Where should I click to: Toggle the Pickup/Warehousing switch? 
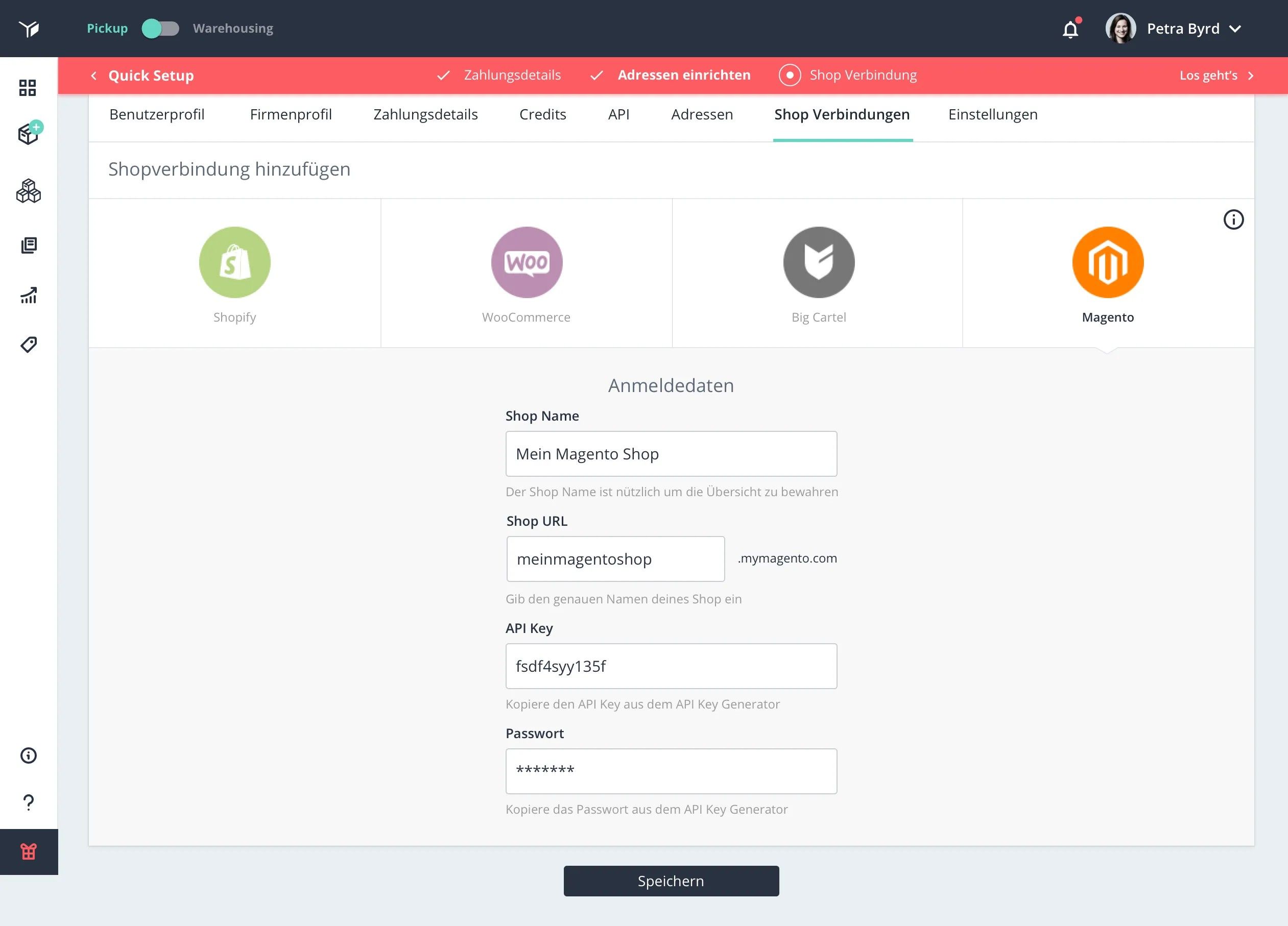(160, 29)
